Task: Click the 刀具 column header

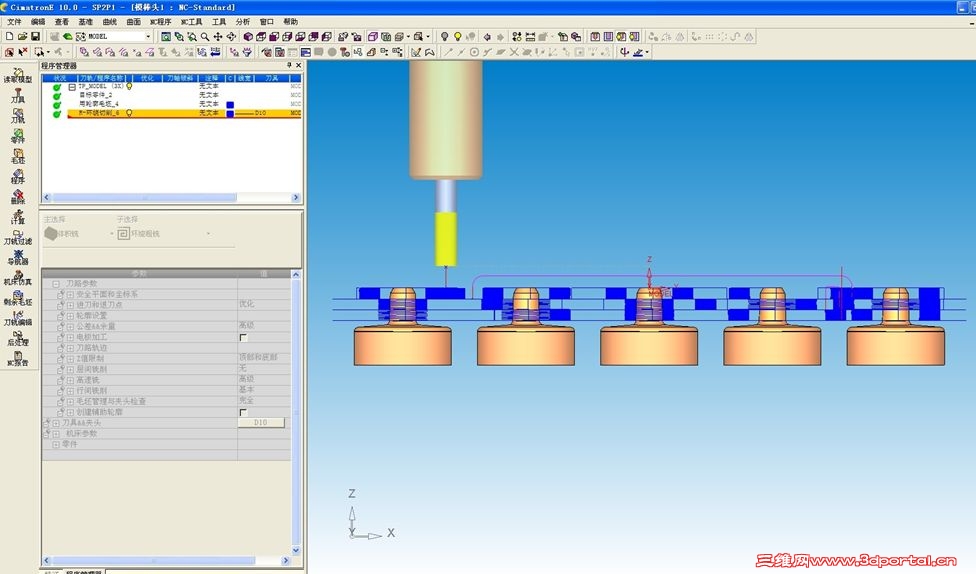Action: point(273,78)
